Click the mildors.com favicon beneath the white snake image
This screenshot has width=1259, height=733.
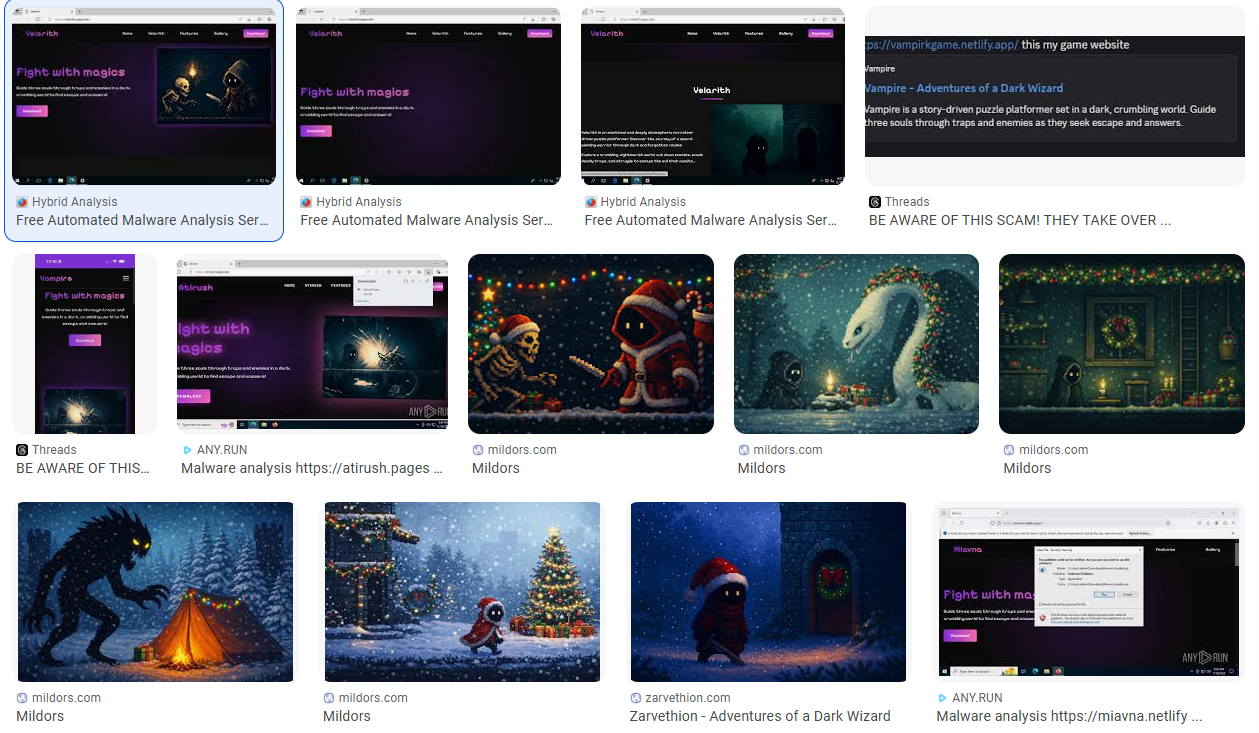[743, 450]
